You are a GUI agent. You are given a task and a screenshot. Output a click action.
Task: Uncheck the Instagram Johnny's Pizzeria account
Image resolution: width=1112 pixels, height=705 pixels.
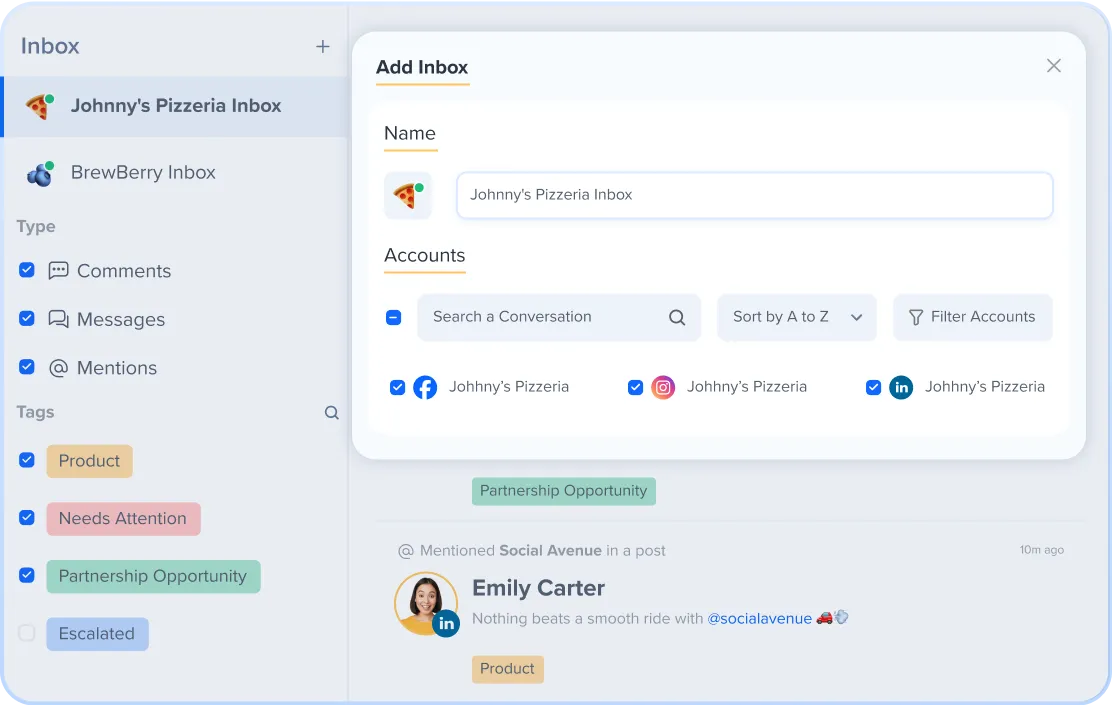635,387
